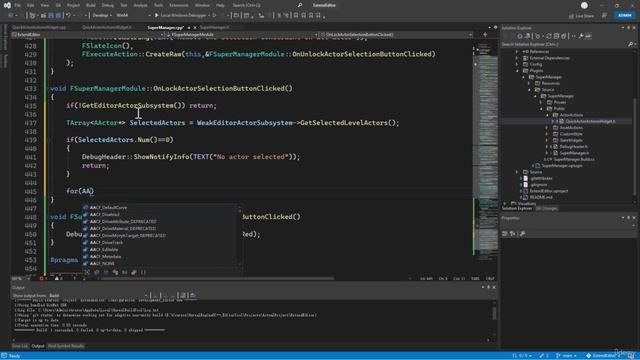Select README.md in Solution Explorer
The image size is (640, 360).
541,197
